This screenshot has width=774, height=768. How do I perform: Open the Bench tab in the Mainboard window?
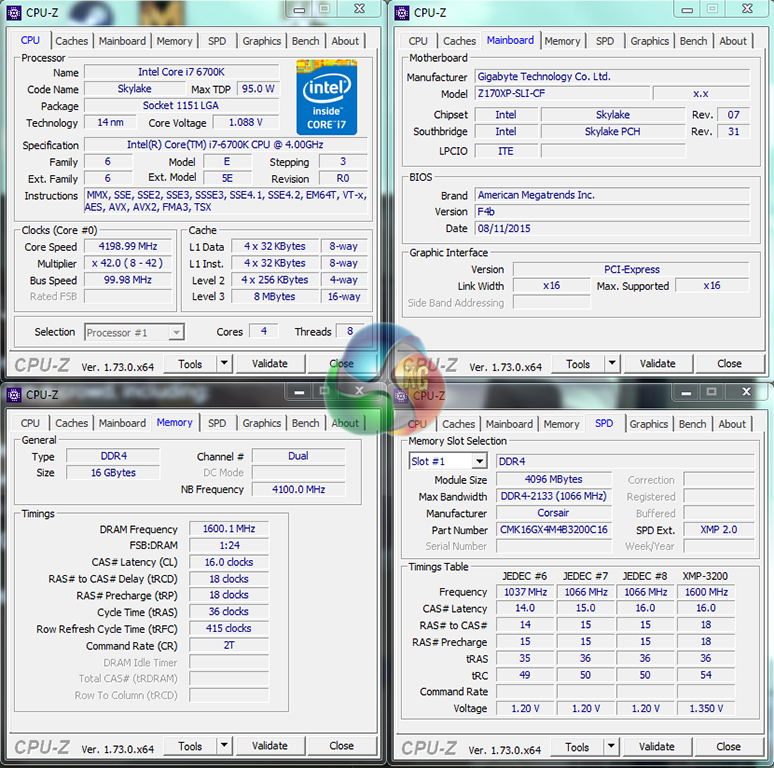[x=693, y=41]
